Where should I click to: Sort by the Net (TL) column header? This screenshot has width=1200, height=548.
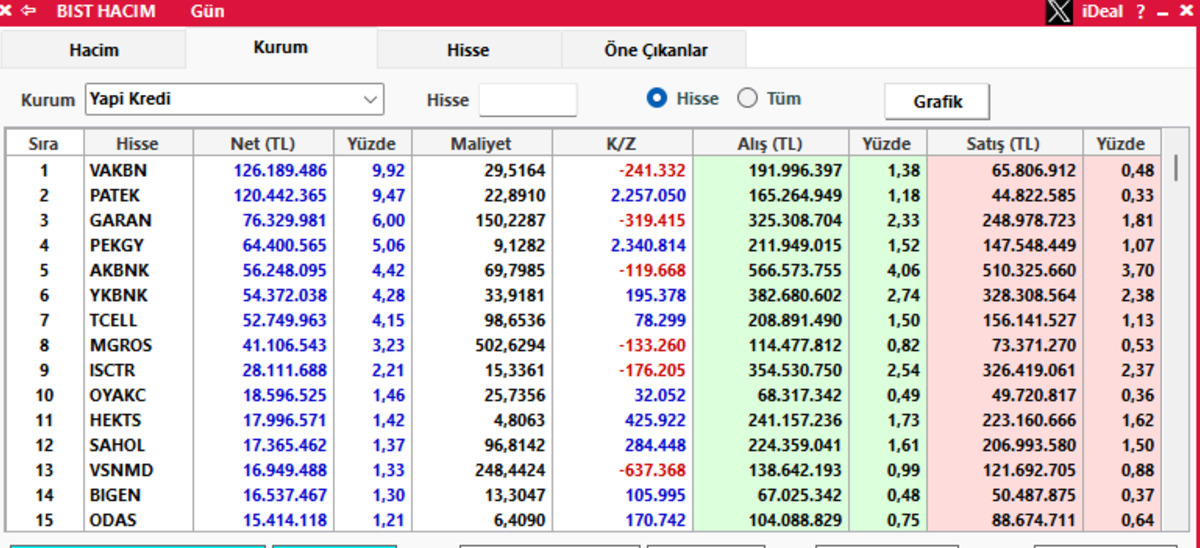point(263,144)
